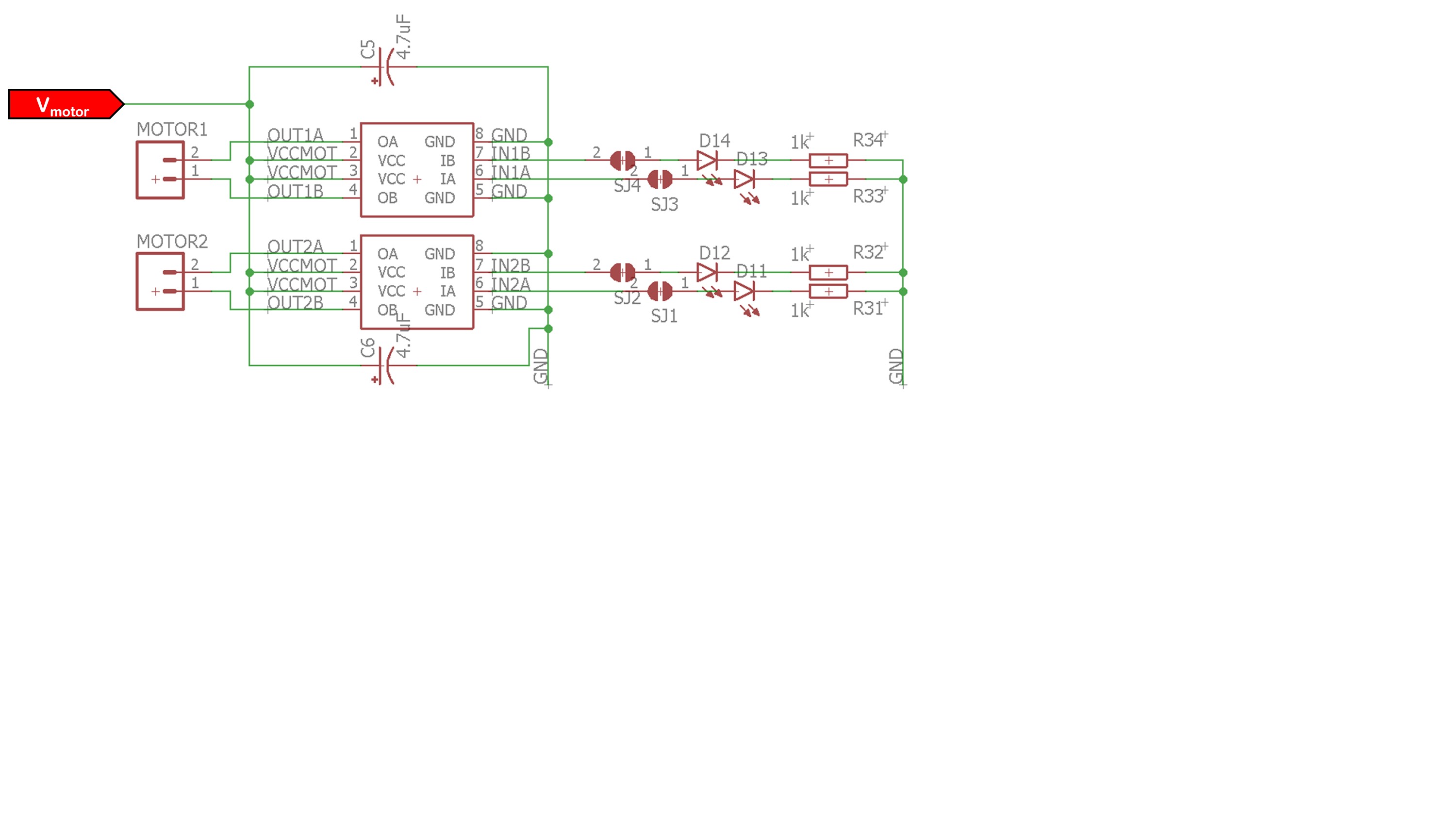Image resolution: width=1456 pixels, height=819 pixels.
Task: Click the IN1B net label
Action: pyautogui.click(x=511, y=153)
